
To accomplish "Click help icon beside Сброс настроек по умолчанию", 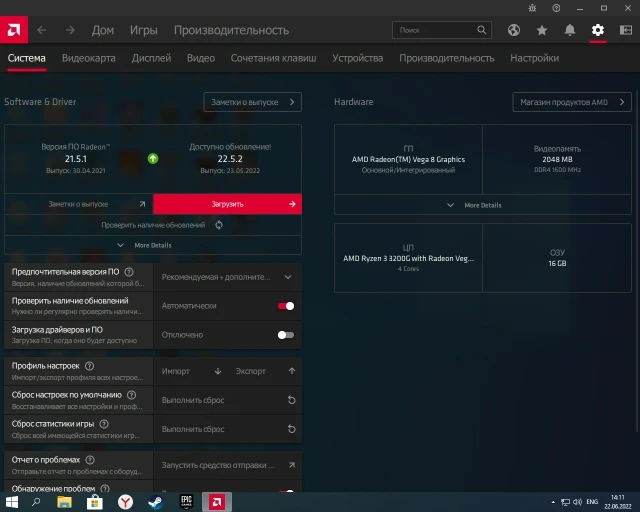I will click(x=131, y=395).
